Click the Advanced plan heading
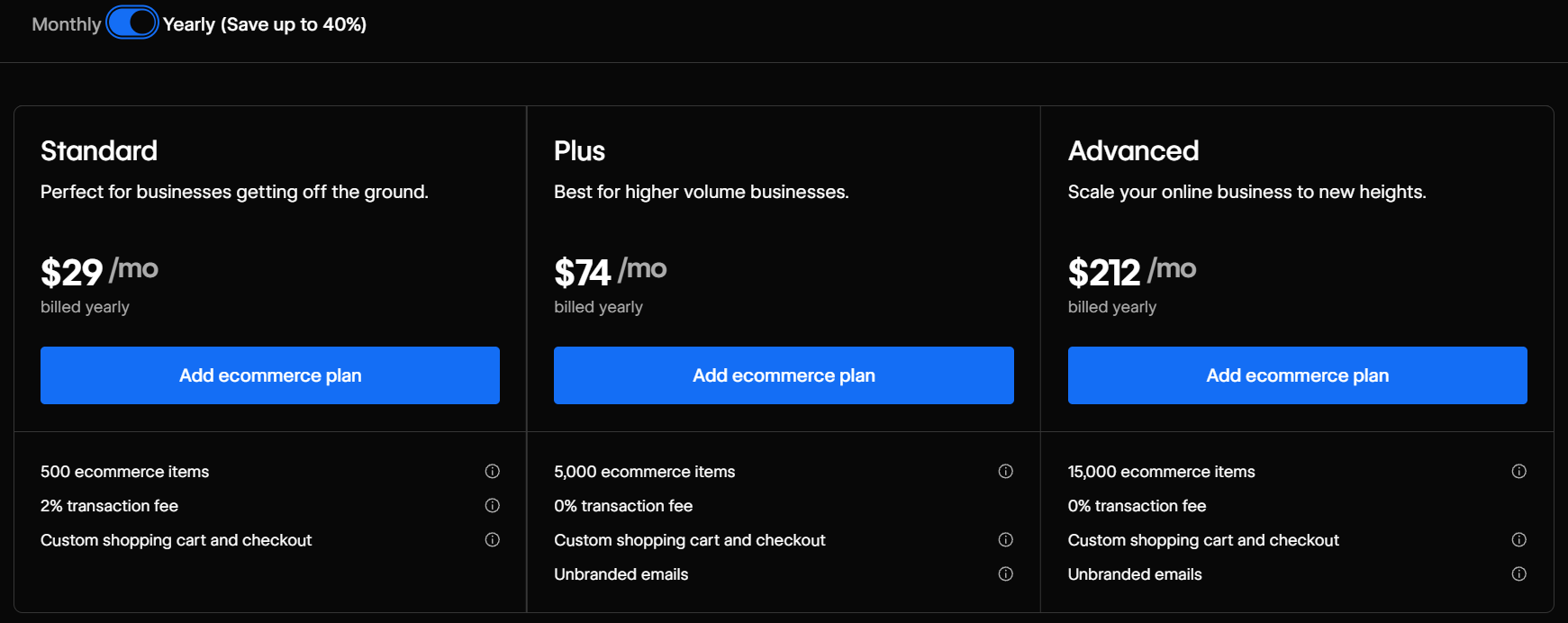Viewport: 1568px width, 623px height. (1133, 150)
